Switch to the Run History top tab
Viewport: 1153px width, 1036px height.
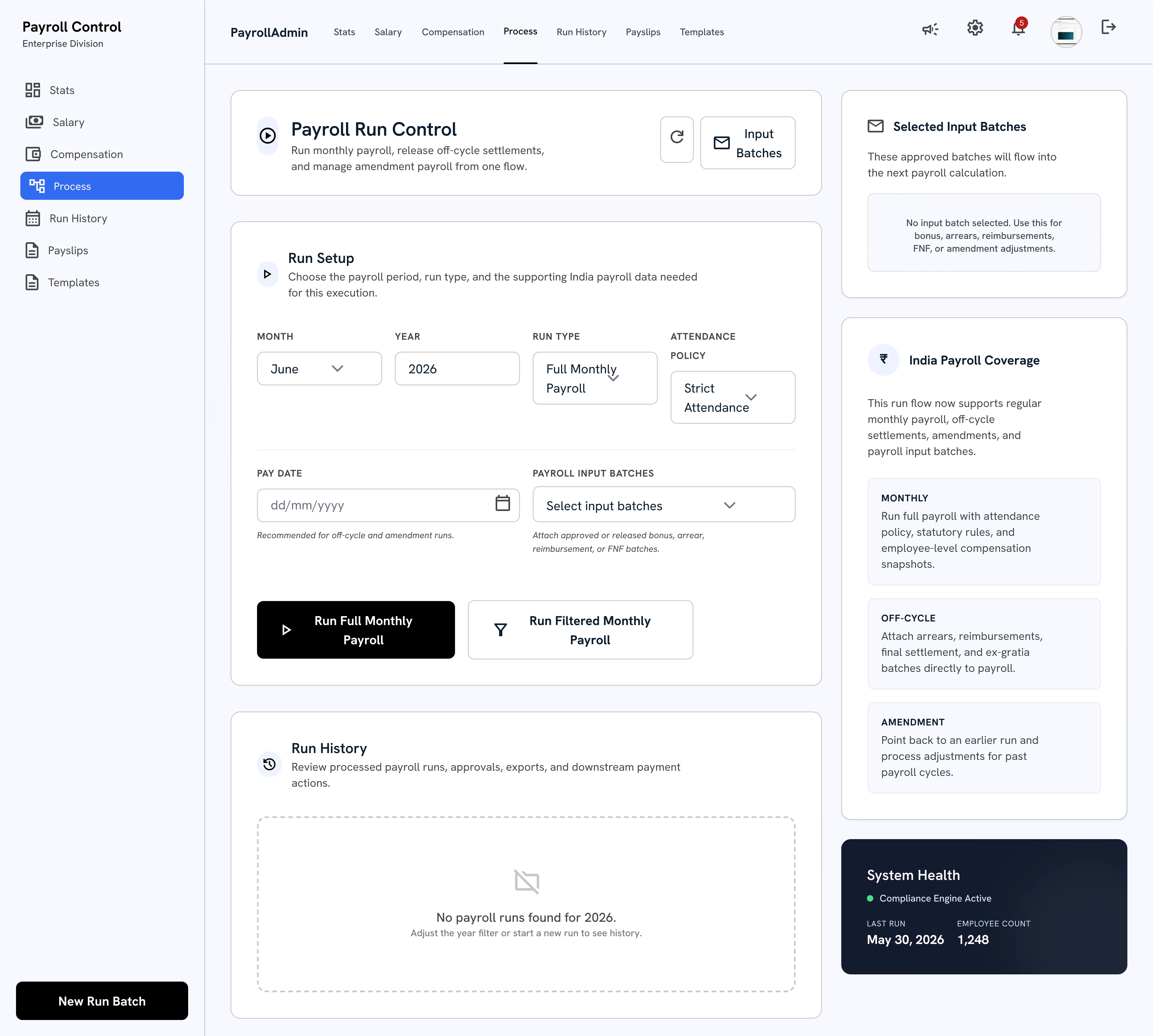[581, 32]
